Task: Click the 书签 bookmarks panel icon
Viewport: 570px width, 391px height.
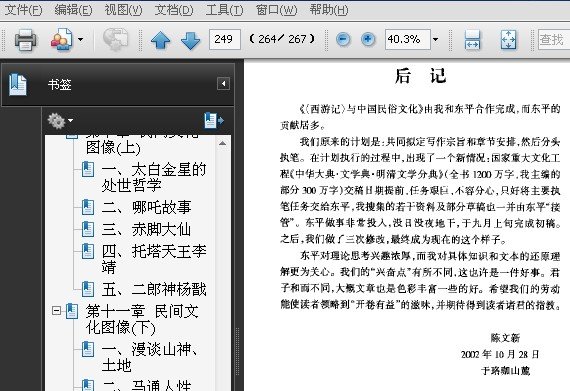Action: pyautogui.click(x=18, y=84)
